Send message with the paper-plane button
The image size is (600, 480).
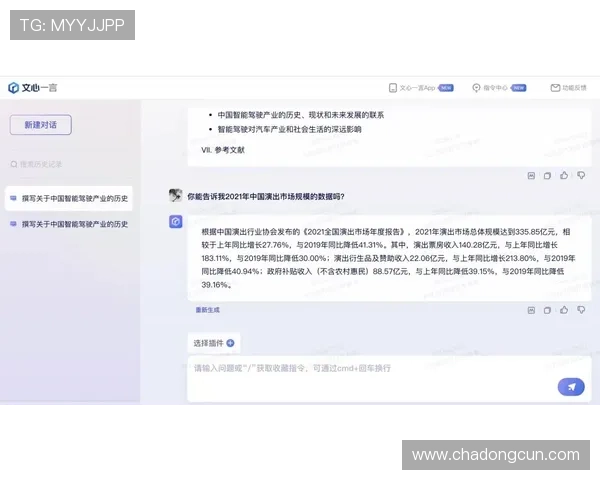571,387
